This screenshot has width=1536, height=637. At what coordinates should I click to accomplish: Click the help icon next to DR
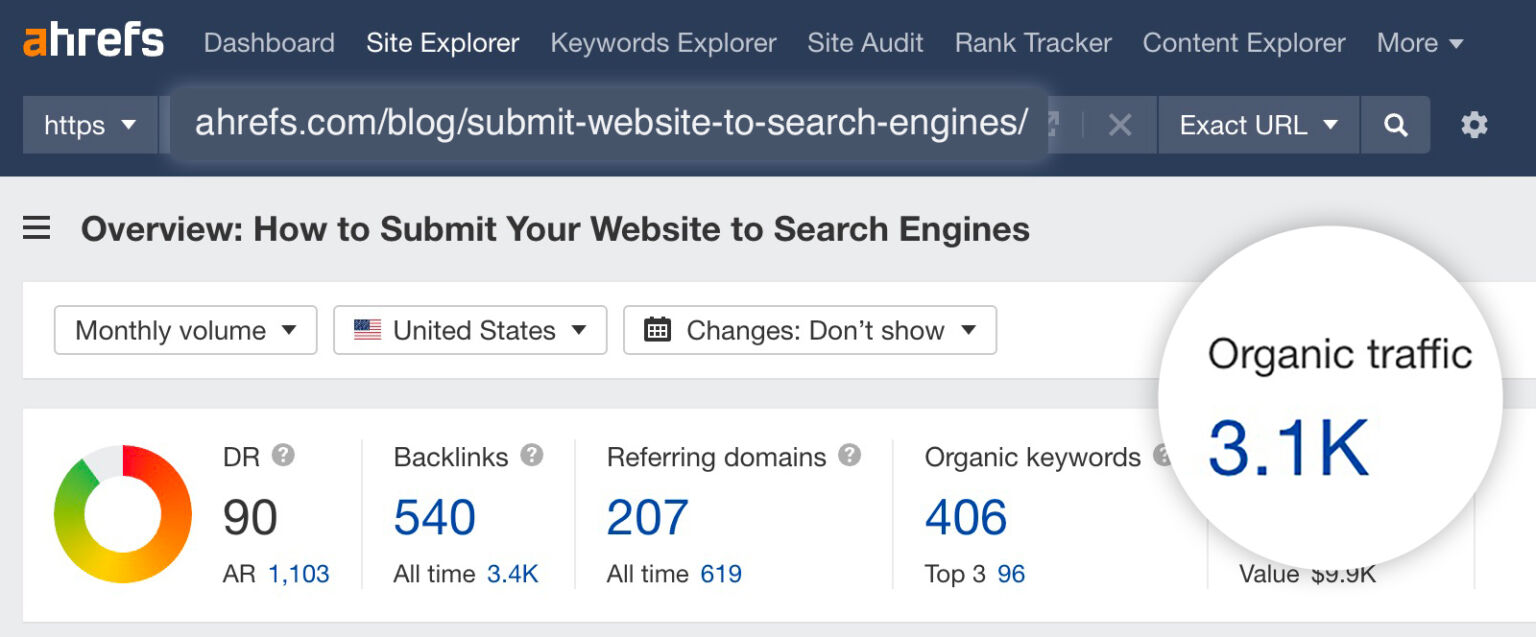[281, 457]
